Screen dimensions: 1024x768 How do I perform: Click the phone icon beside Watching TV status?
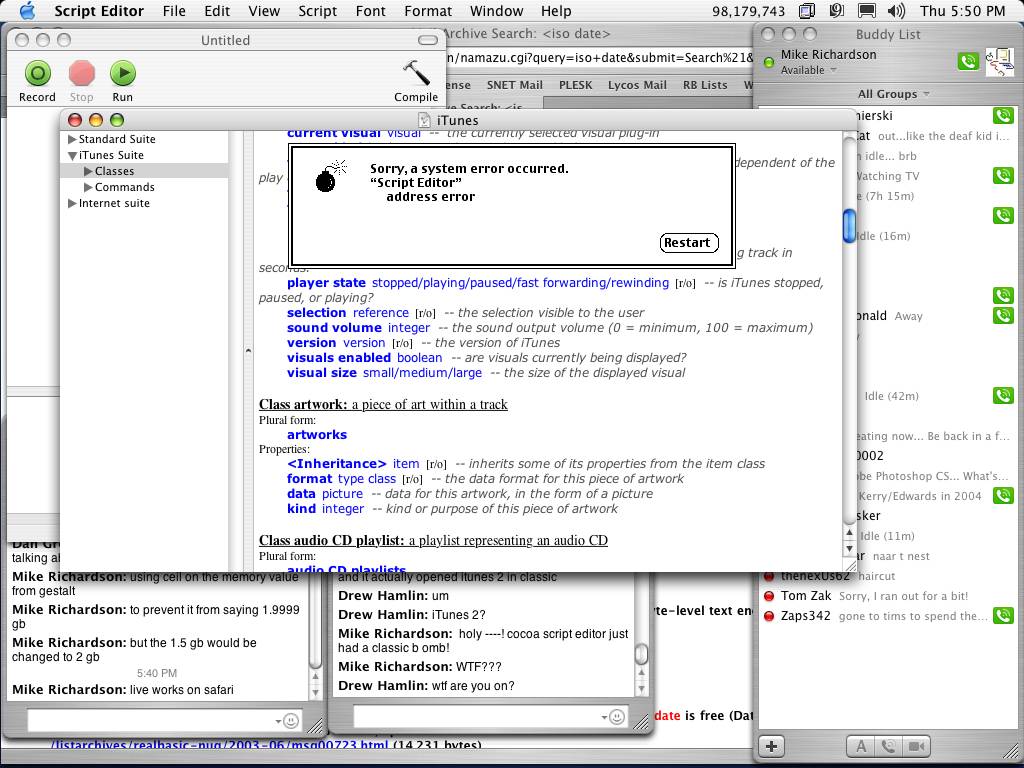tap(1003, 175)
